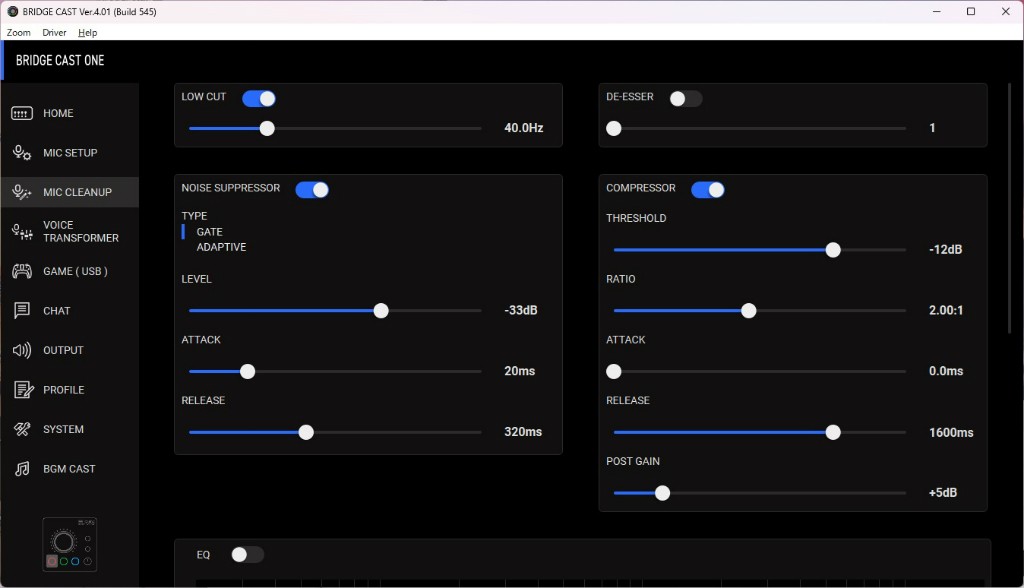Click the -33dB level value
1024x588 pixels.
point(520,310)
